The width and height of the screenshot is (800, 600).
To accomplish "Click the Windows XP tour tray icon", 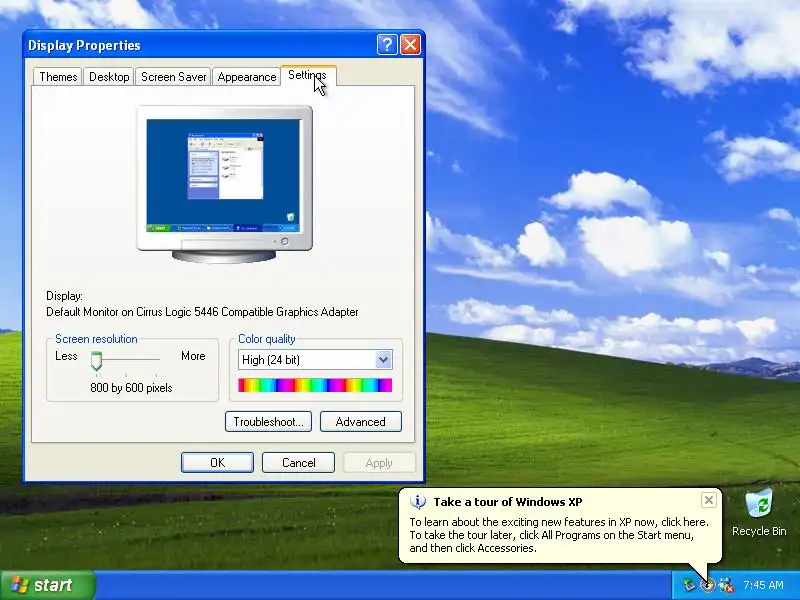I will pyautogui.click(x=708, y=585).
